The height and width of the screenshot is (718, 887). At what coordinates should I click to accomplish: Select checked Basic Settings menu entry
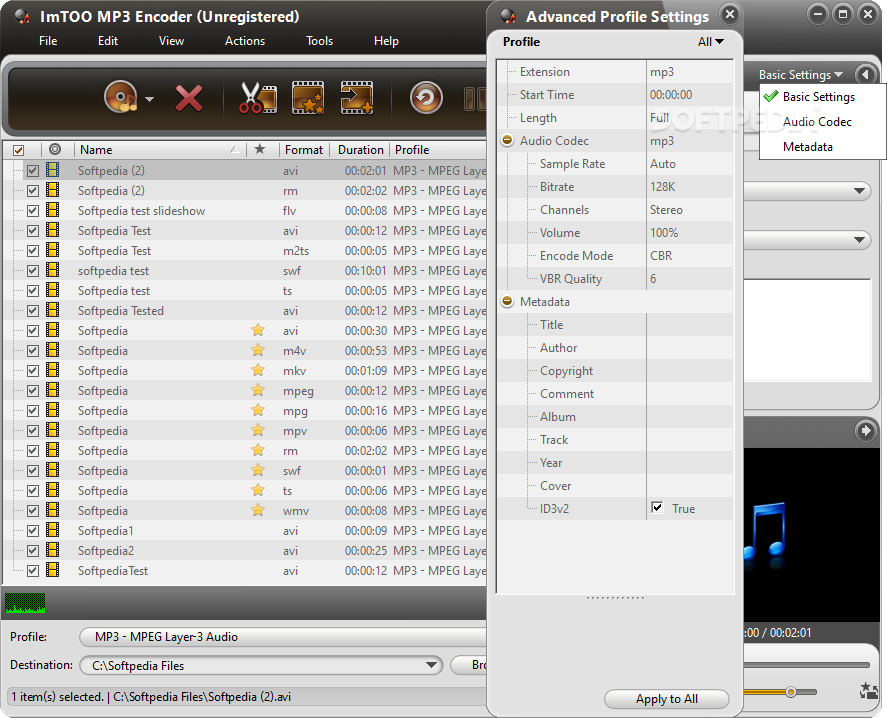(x=819, y=97)
